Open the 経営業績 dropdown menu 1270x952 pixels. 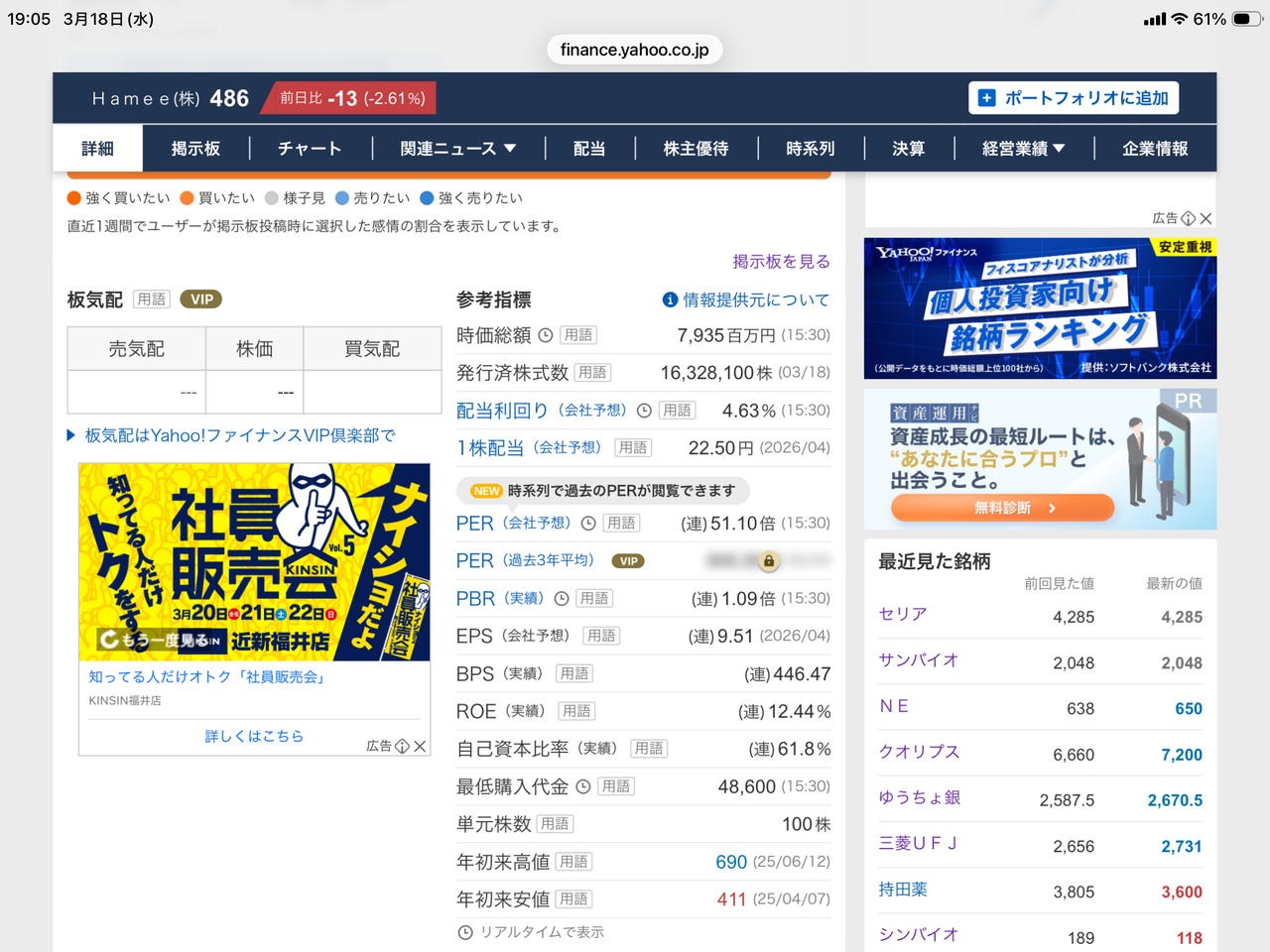point(1023,148)
